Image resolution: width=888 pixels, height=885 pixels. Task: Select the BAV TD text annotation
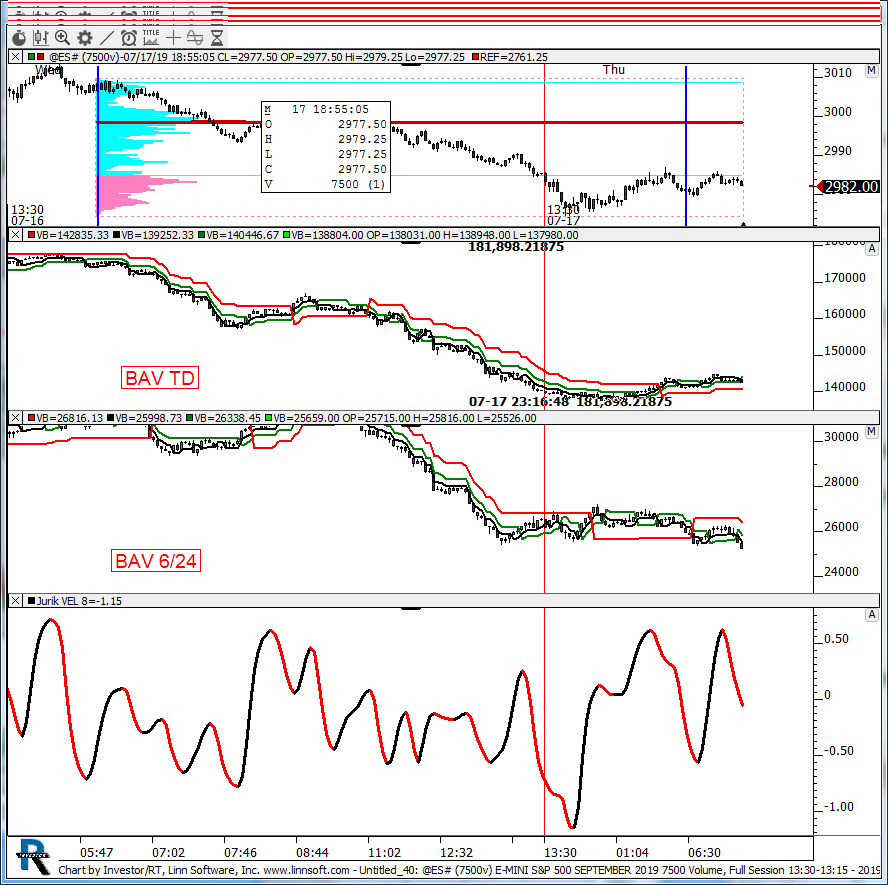pyautogui.click(x=160, y=378)
